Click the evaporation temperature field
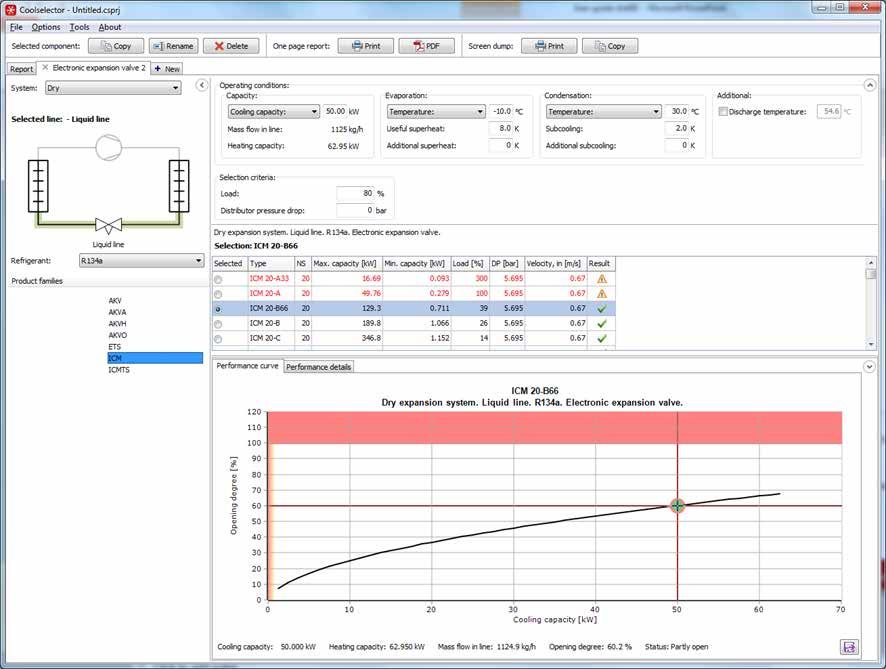 [x=501, y=111]
